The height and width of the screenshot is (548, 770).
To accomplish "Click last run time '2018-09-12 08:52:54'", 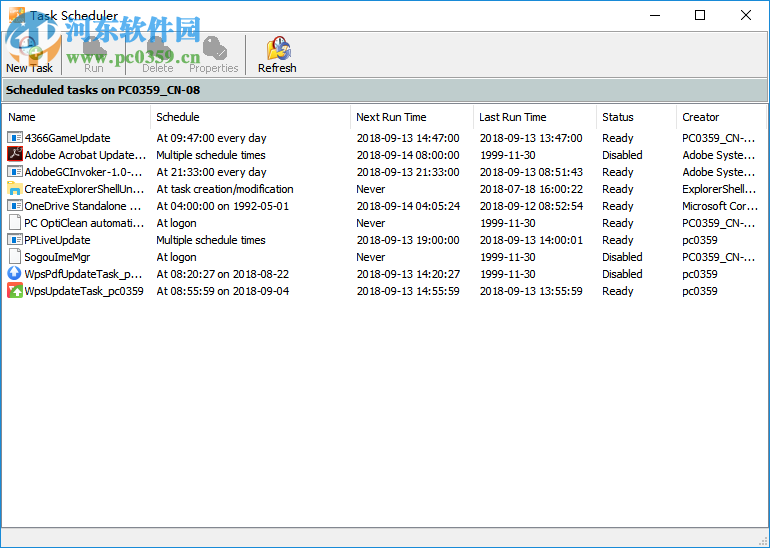I will [x=531, y=206].
